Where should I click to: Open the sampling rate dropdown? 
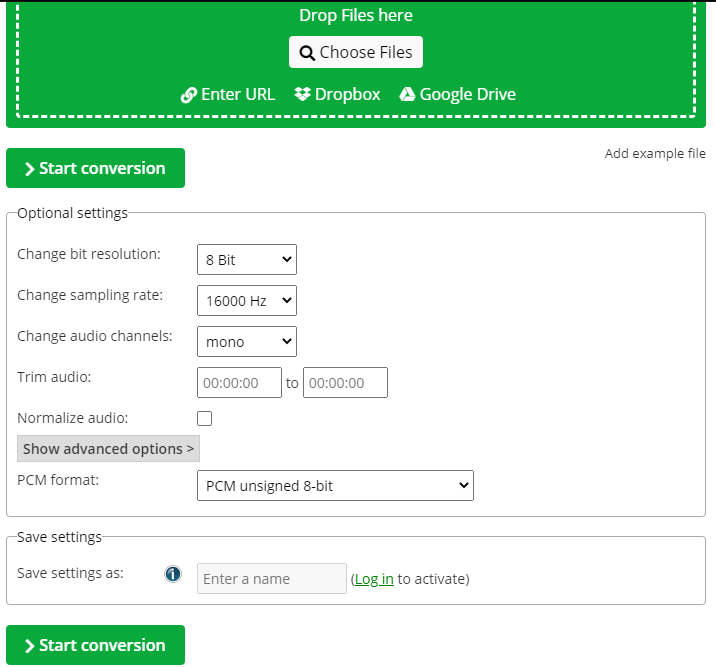247,301
